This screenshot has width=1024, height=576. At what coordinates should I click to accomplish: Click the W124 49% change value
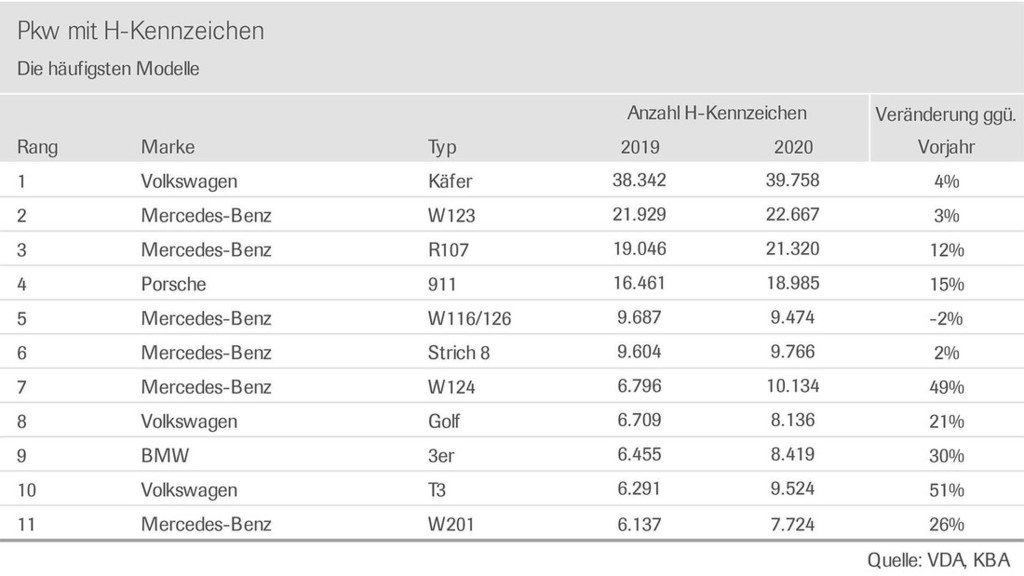[x=946, y=387]
